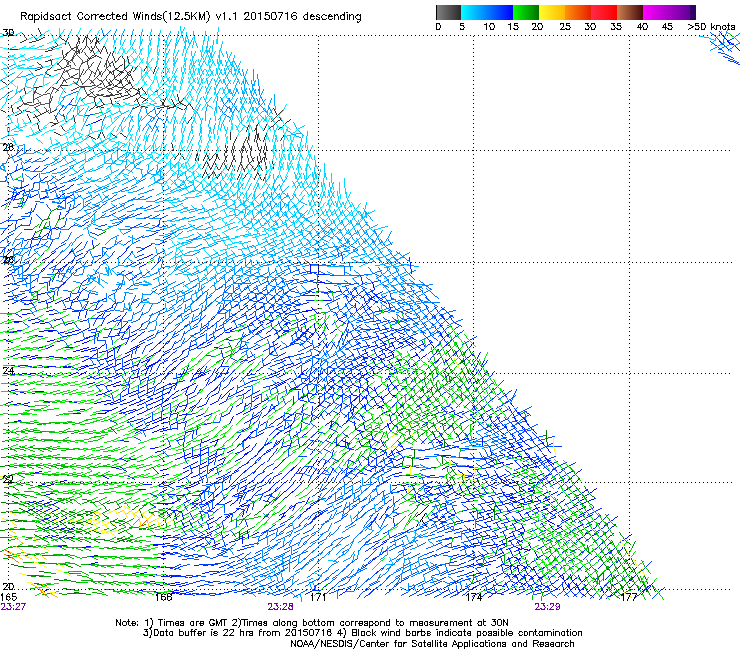Click the longitude label 168
Viewport: 740px width, 650px height.
(163, 597)
